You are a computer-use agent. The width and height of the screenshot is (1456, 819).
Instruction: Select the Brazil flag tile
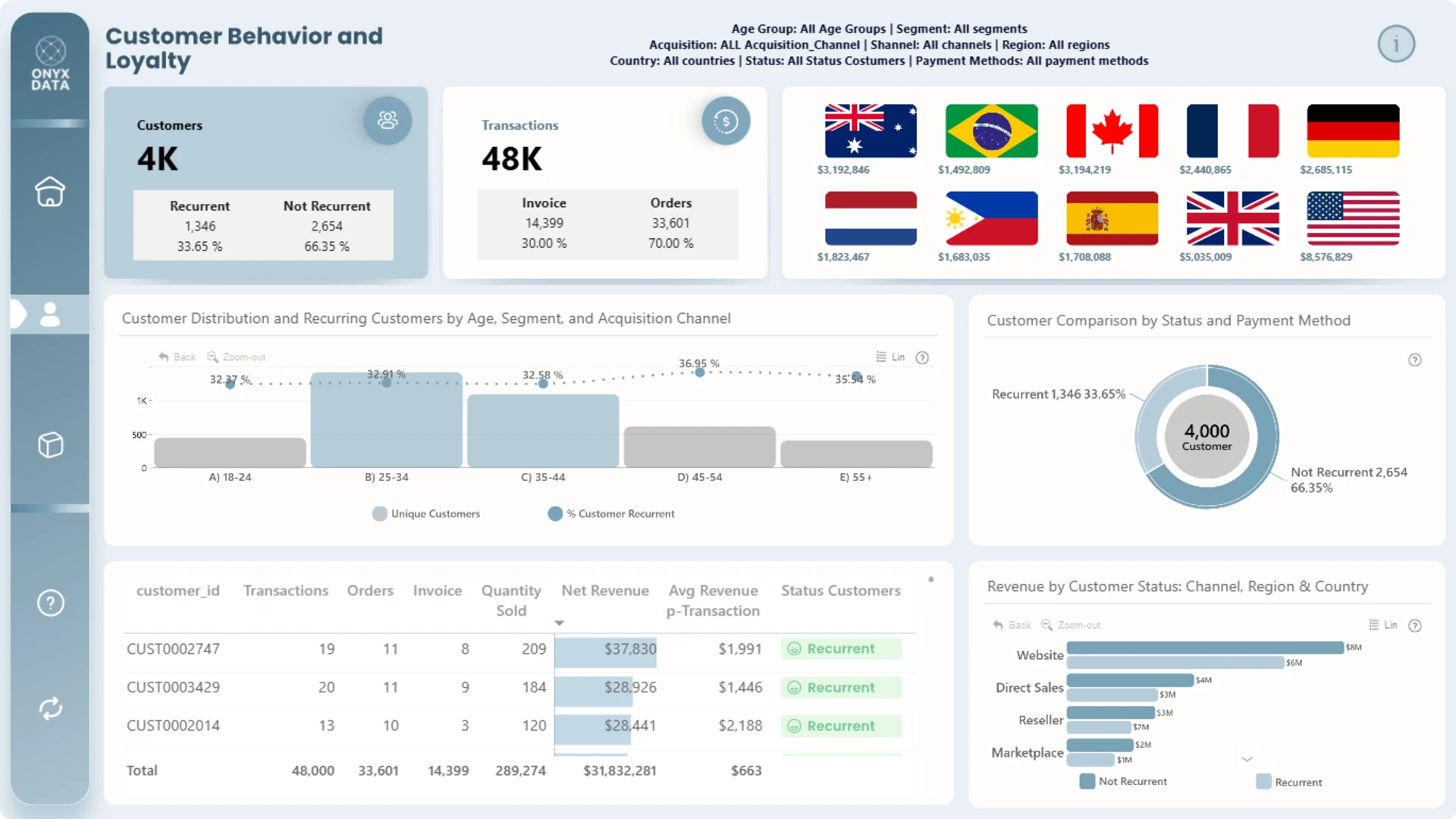point(991,131)
